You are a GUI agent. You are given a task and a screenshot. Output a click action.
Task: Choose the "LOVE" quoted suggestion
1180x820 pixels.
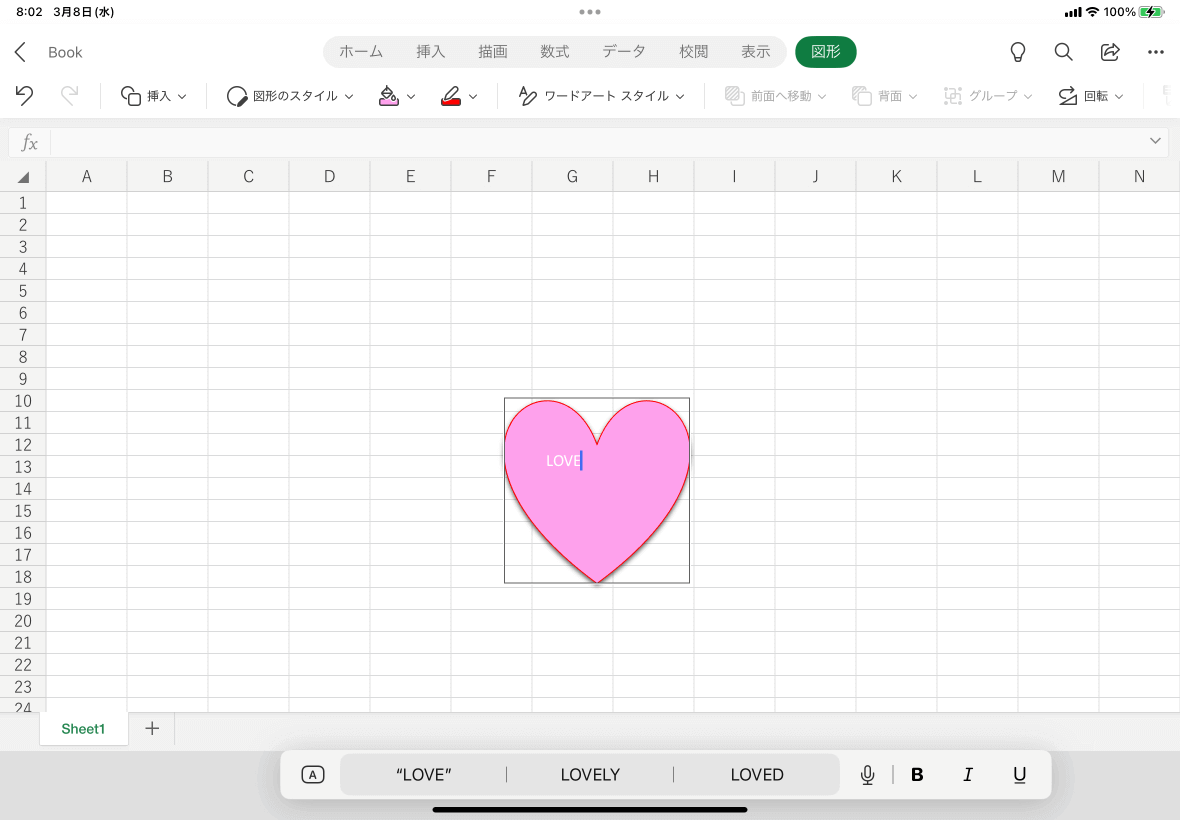pos(423,775)
